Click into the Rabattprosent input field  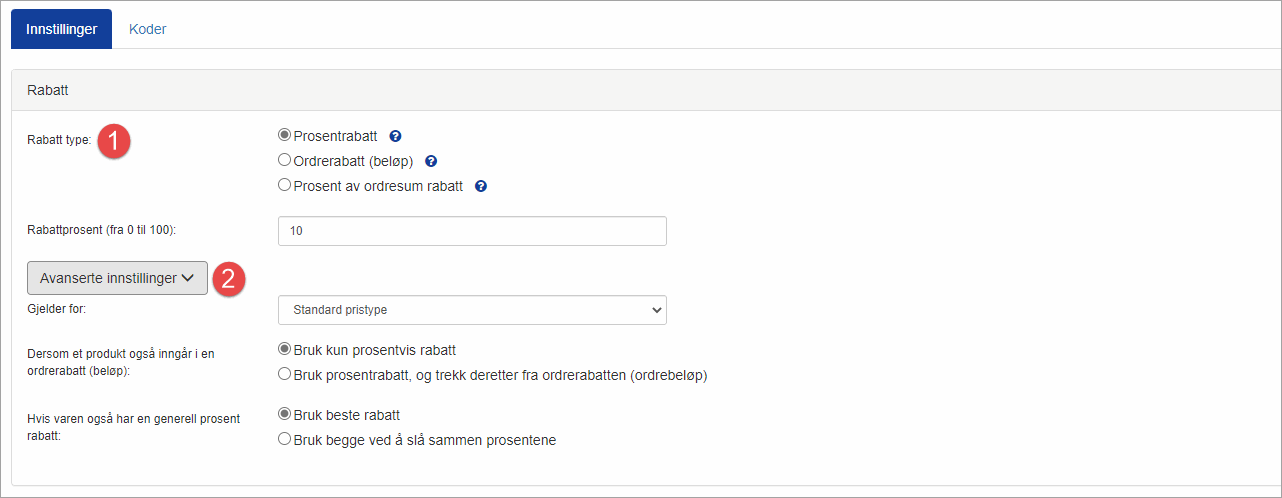click(472, 231)
